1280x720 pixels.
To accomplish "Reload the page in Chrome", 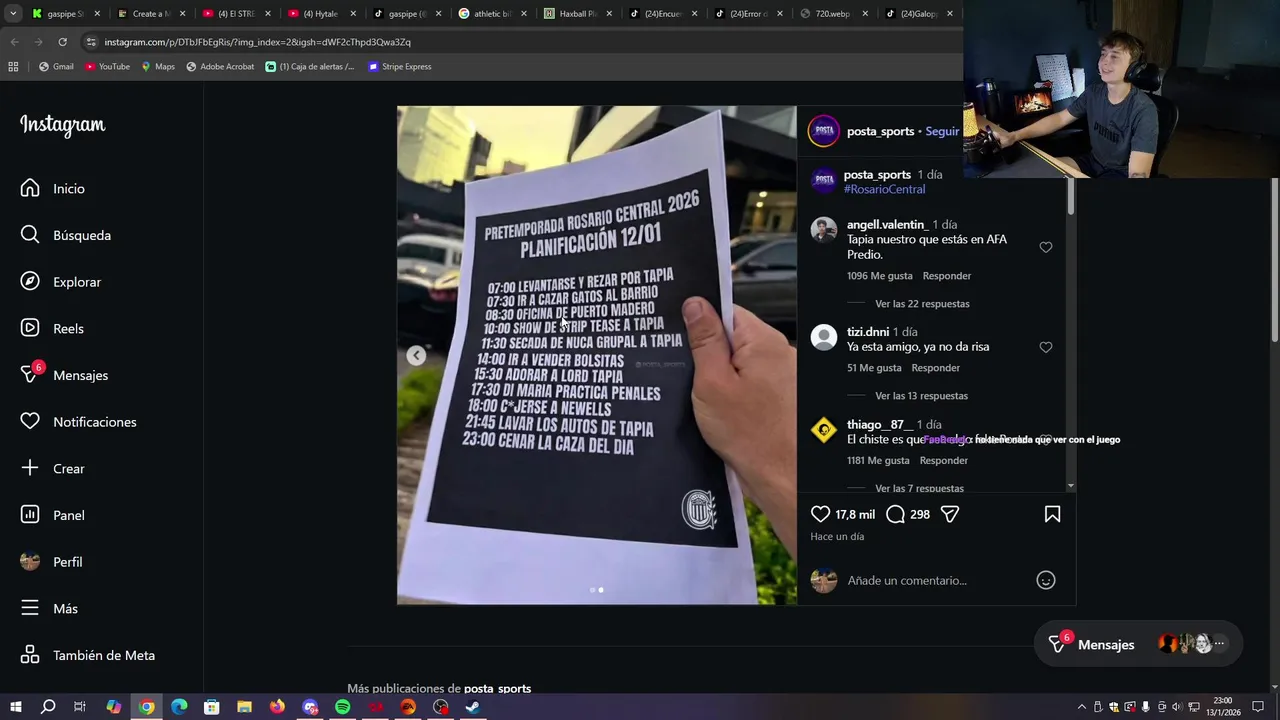I will pyautogui.click(x=62, y=42).
